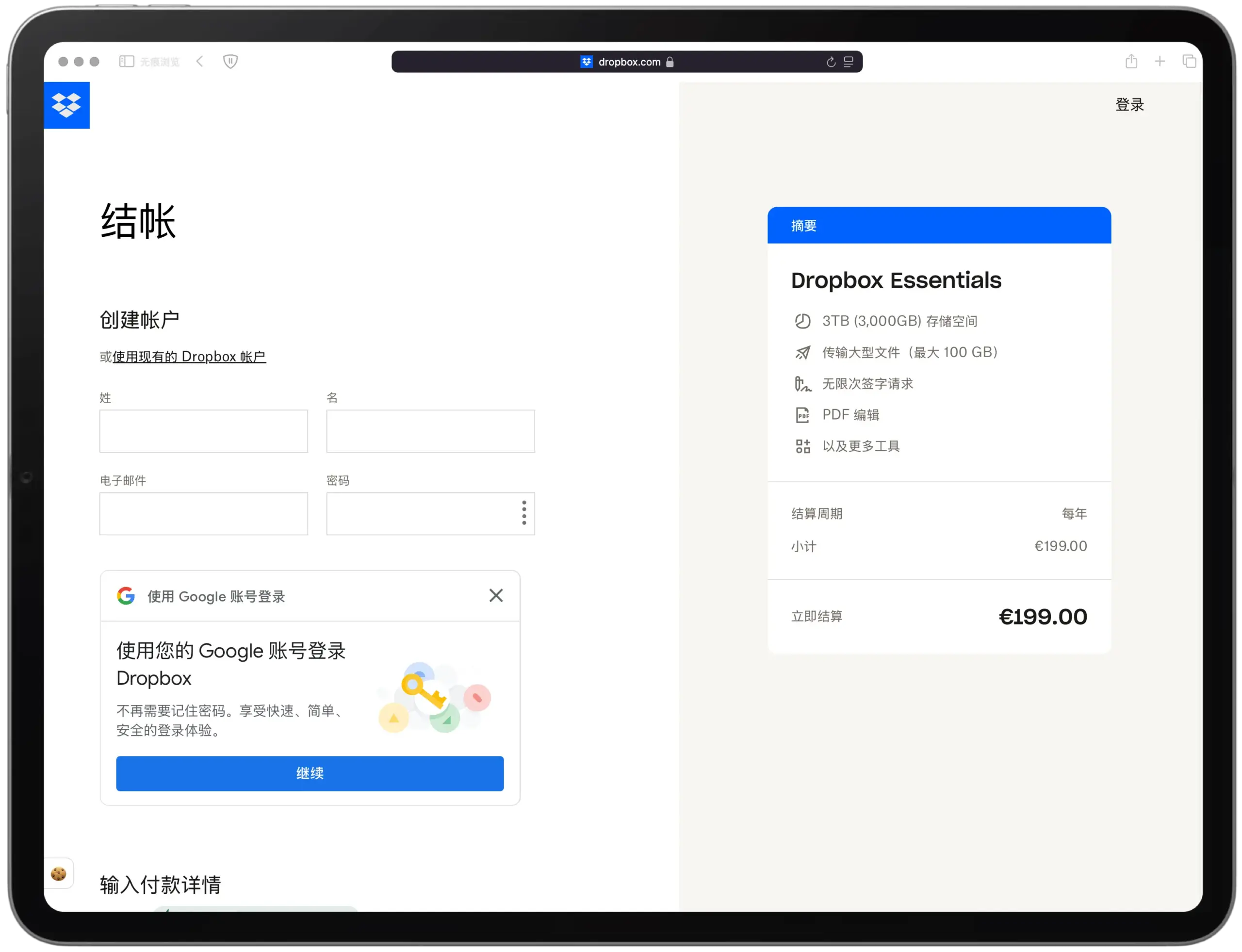Open the privacy shield report icon
1242x952 pixels.
point(230,61)
